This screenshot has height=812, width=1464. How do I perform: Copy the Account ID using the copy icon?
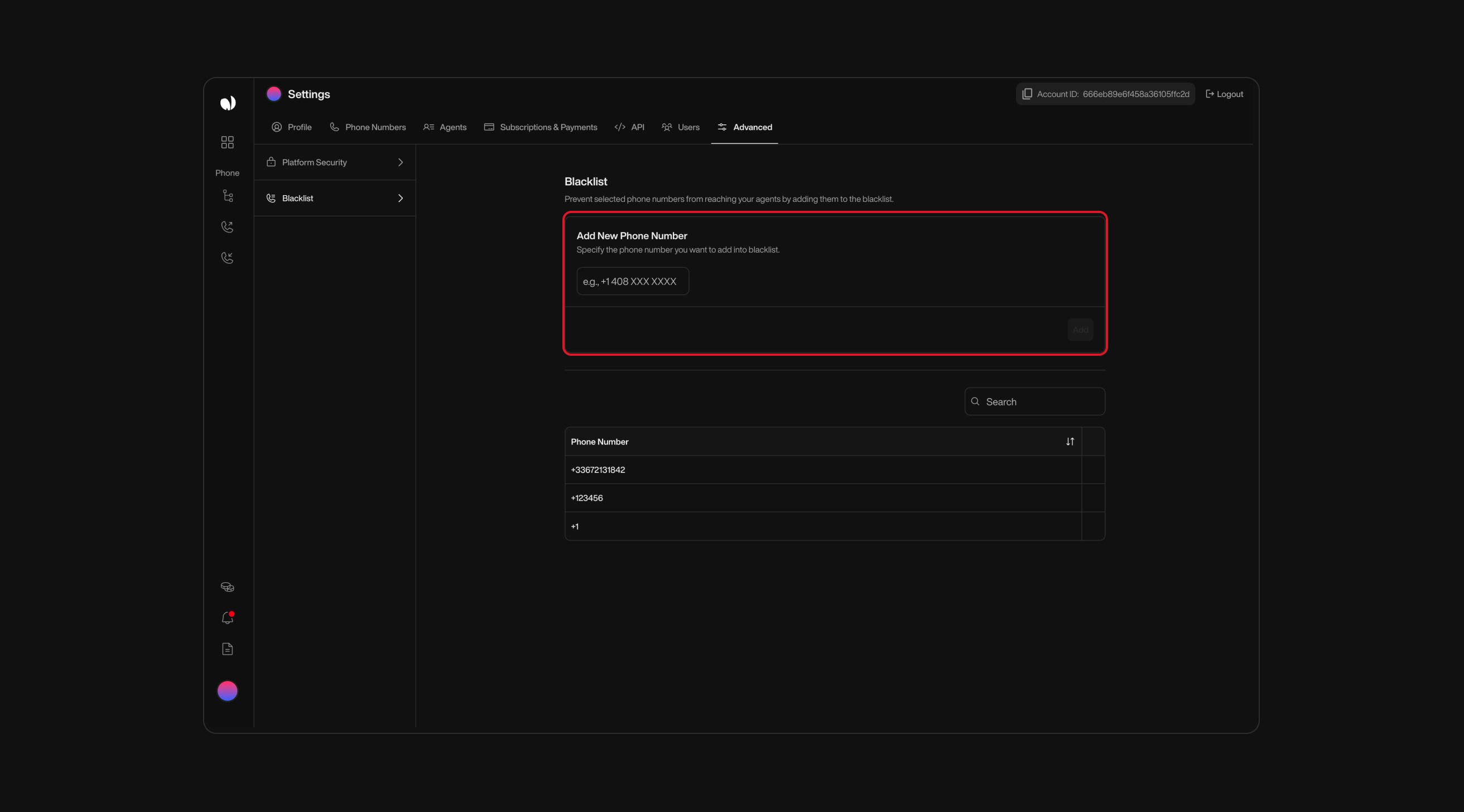click(x=1028, y=94)
